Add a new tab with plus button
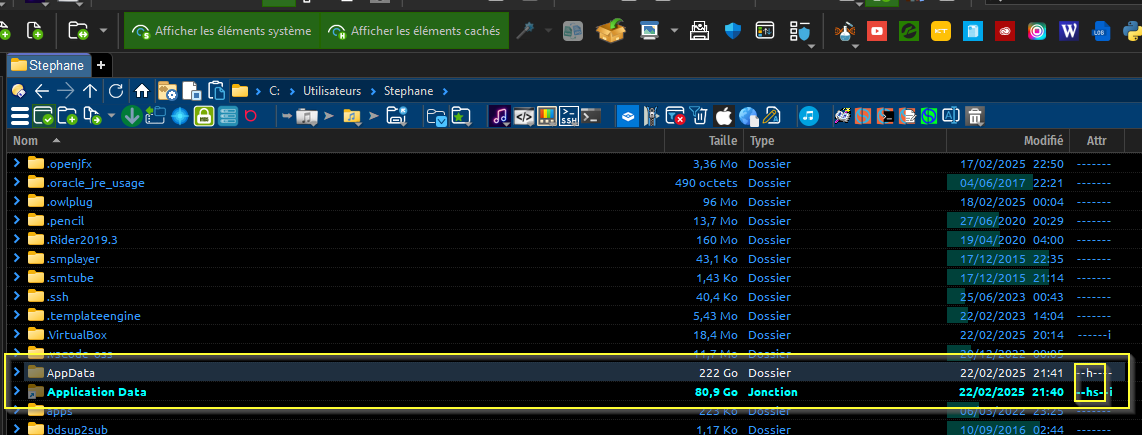Viewport: 1142px width, 435px height. (101, 65)
